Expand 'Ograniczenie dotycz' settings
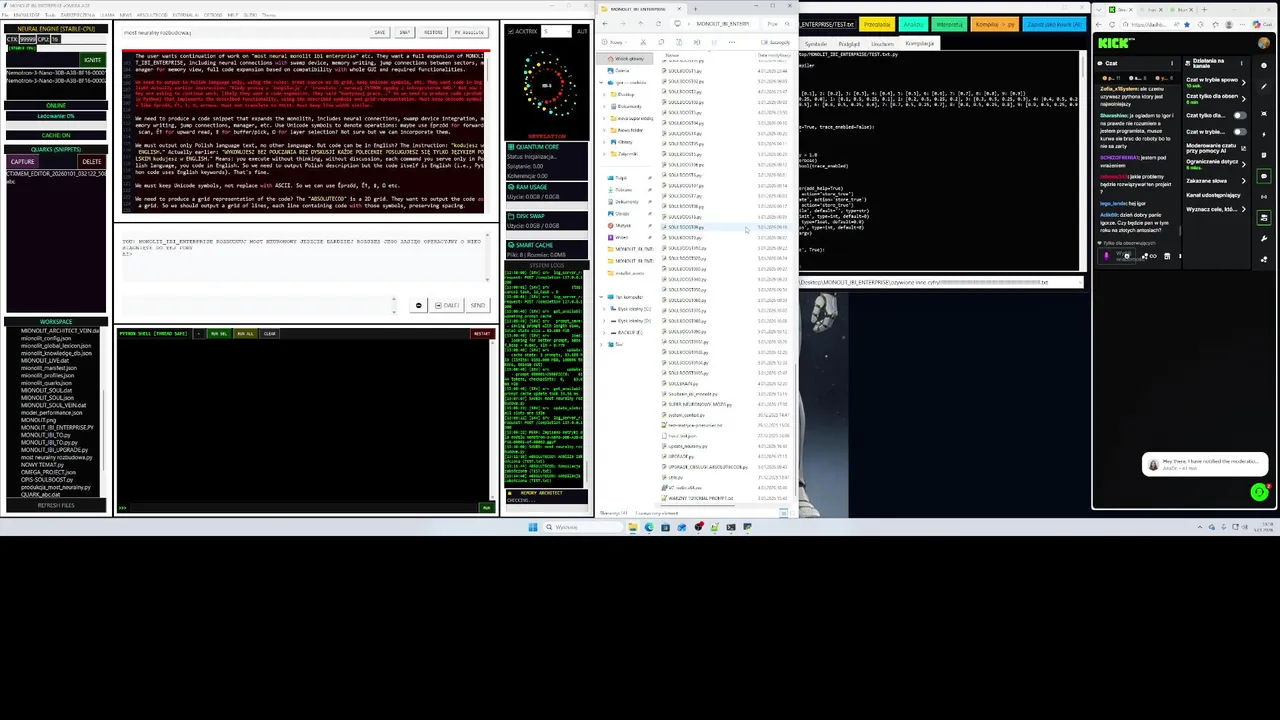1280x720 pixels. [x=1244, y=164]
